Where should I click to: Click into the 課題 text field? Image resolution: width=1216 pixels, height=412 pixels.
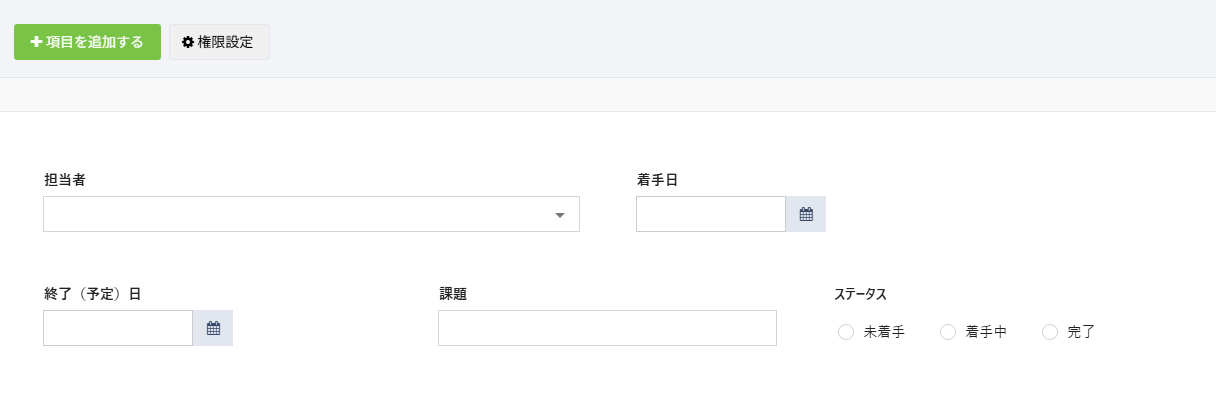pos(607,328)
